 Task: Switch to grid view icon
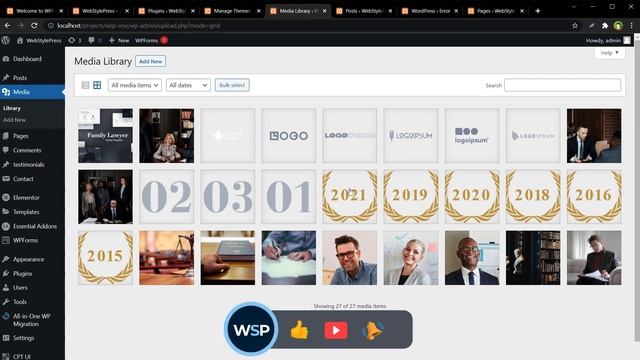[x=97, y=85]
